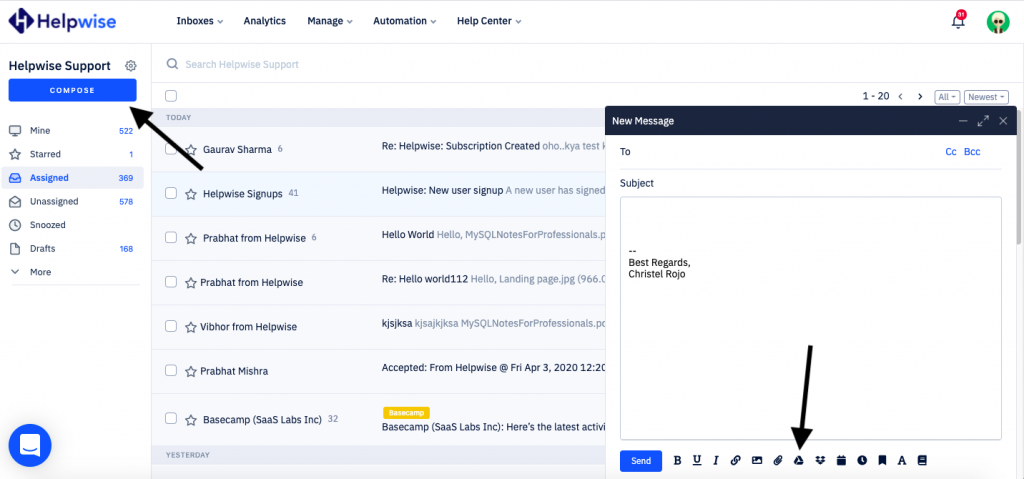Viewport: 1024px width, 479px height.
Task: Open the Accepted: From Helpwise email
Action: [x=493, y=368]
